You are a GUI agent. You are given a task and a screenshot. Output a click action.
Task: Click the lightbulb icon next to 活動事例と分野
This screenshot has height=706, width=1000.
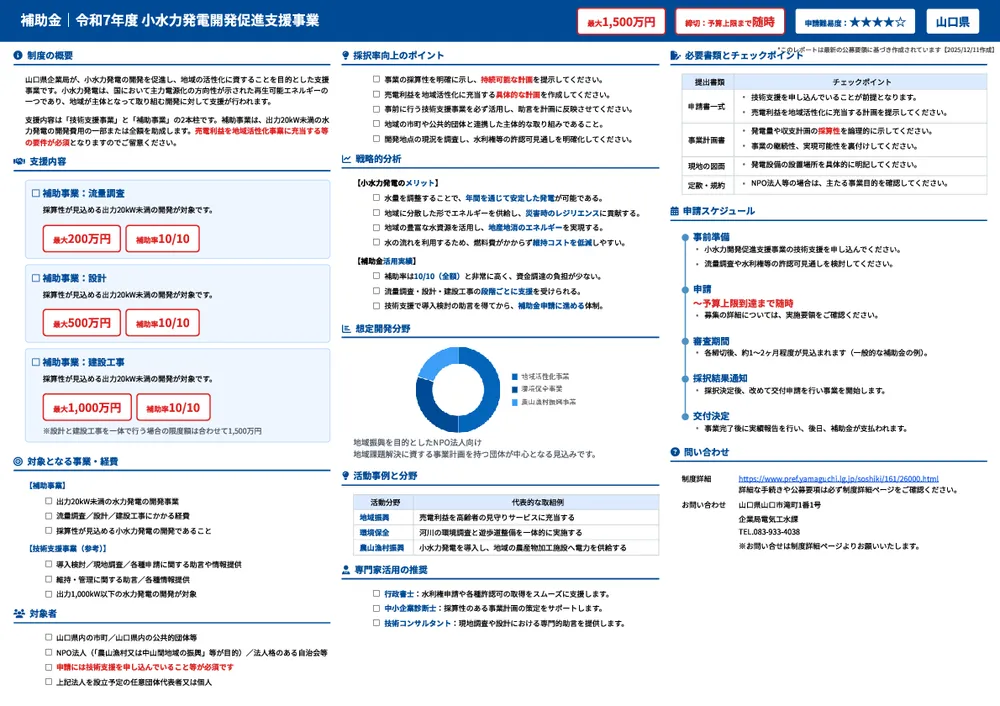pos(346,476)
